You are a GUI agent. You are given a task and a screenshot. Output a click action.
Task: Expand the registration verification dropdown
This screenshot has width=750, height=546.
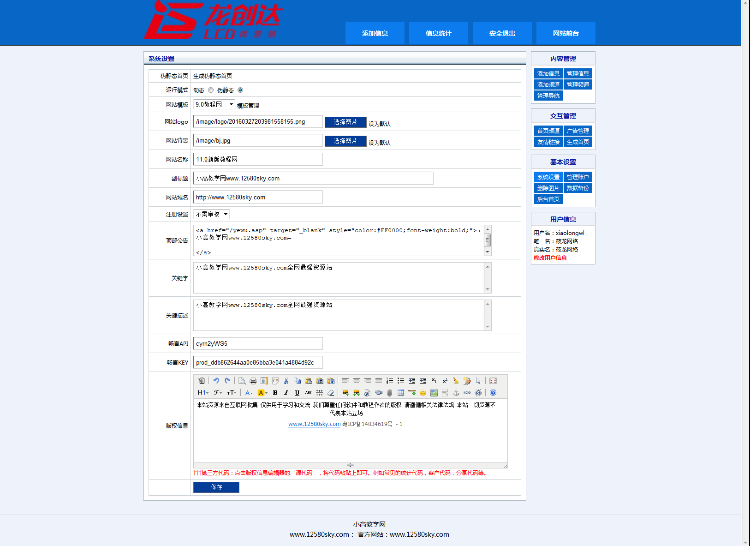(x=212, y=214)
